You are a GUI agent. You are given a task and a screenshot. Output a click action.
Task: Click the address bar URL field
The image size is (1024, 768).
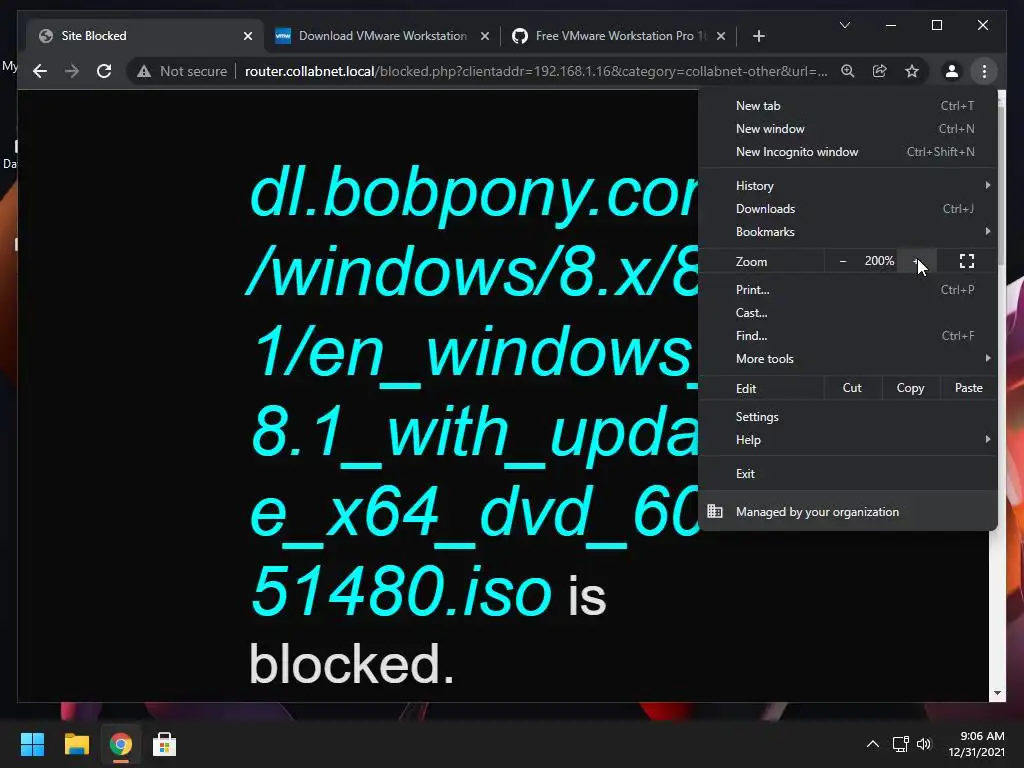pos(536,71)
